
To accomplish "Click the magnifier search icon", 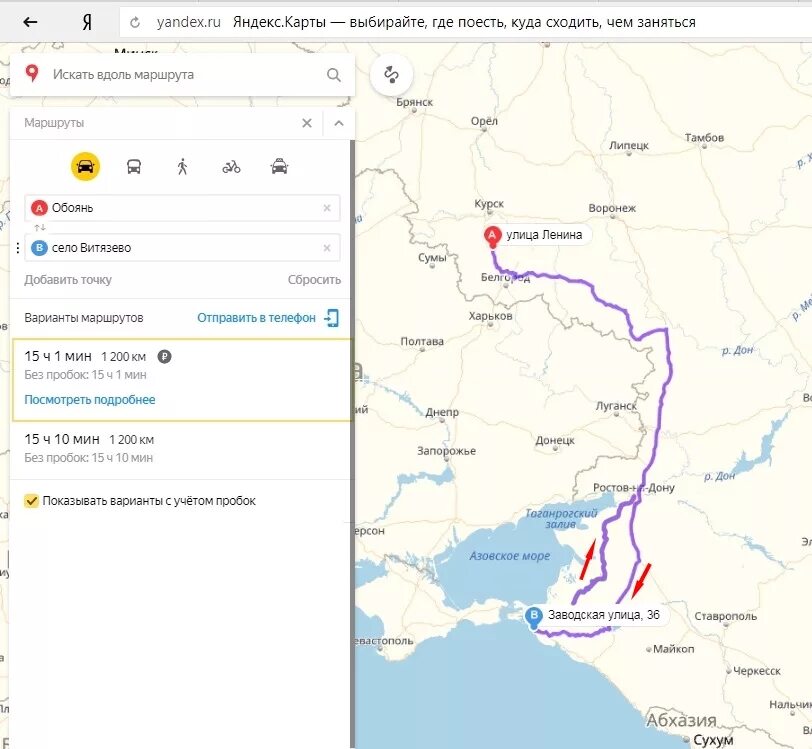I will tap(334, 75).
